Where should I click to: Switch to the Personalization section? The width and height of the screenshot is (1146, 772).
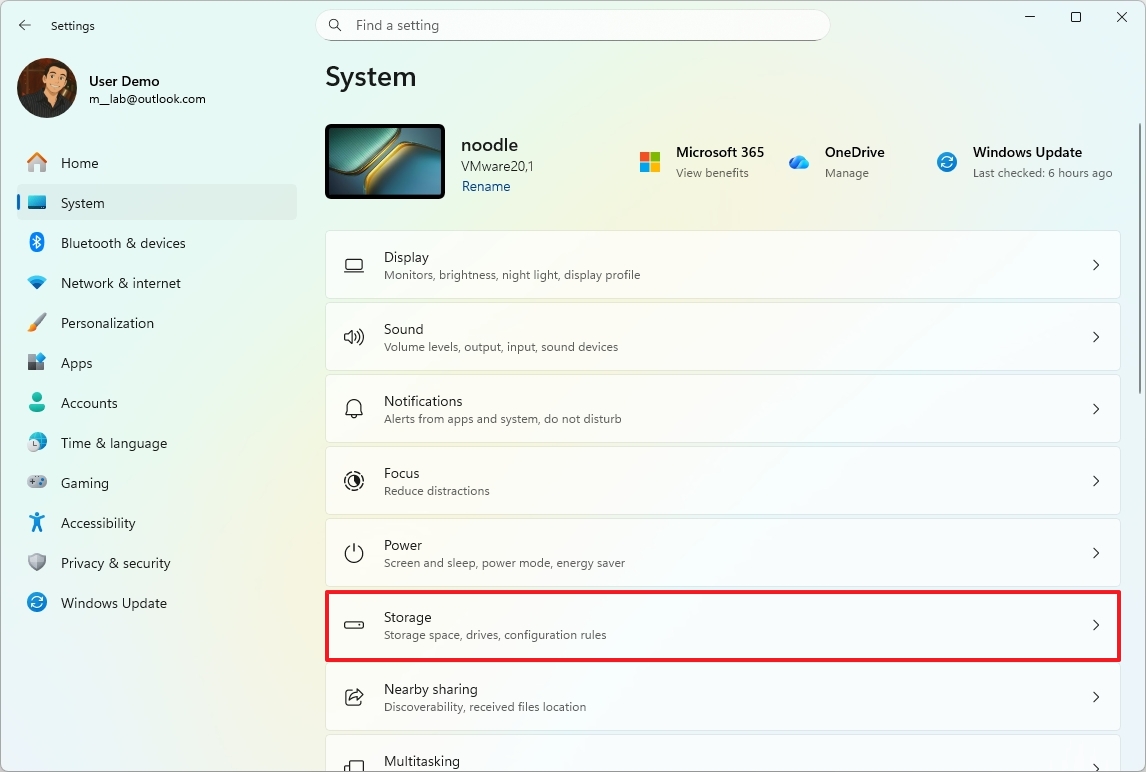[x=107, y=322]
